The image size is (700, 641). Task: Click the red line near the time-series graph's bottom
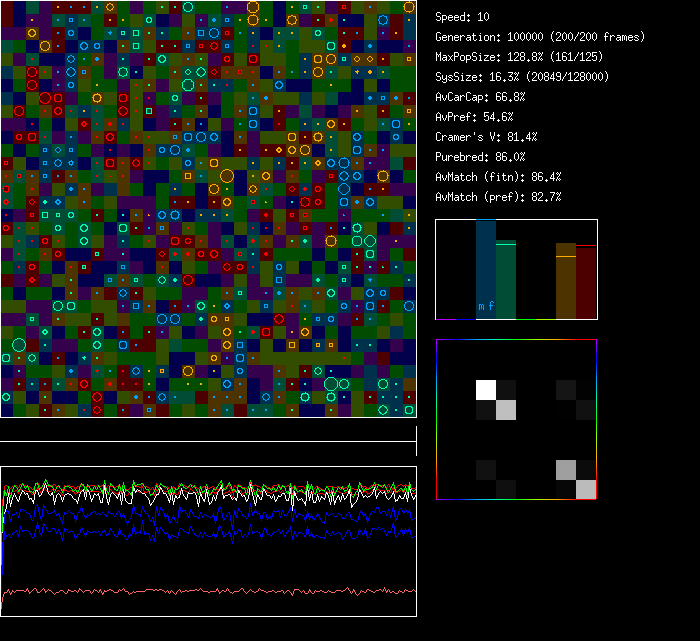tap(200, 591)
